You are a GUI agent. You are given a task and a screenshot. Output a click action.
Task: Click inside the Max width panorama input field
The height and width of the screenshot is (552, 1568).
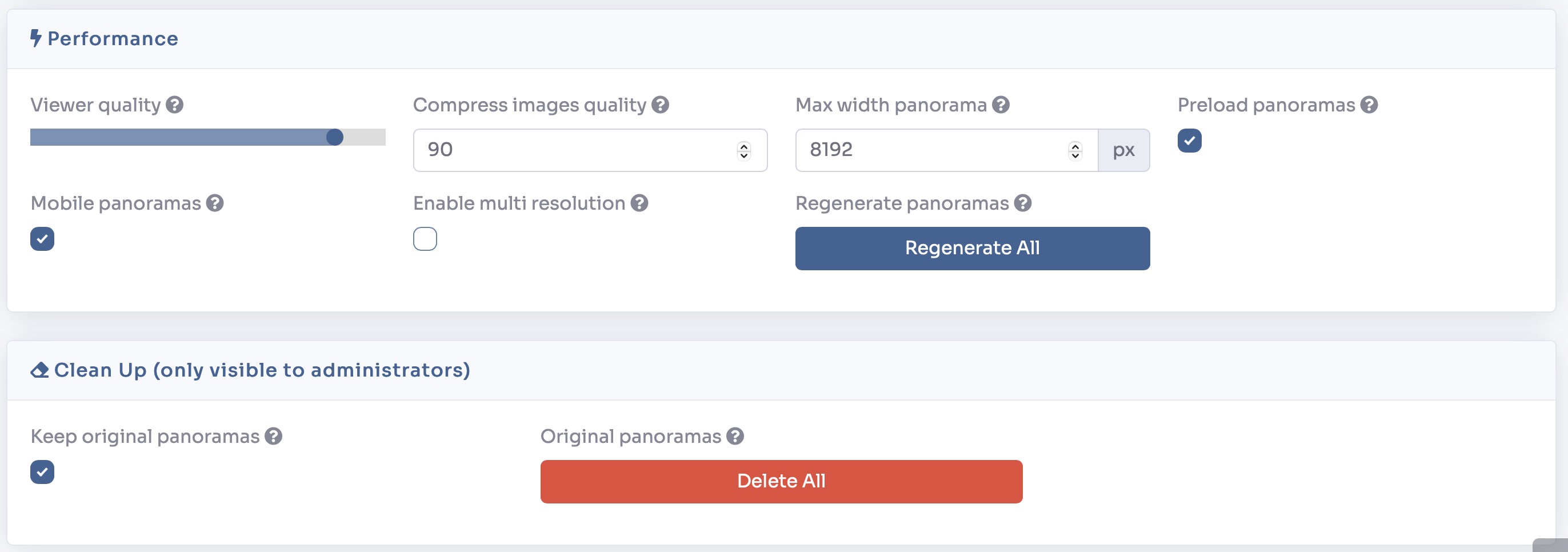tap(913, 149)
